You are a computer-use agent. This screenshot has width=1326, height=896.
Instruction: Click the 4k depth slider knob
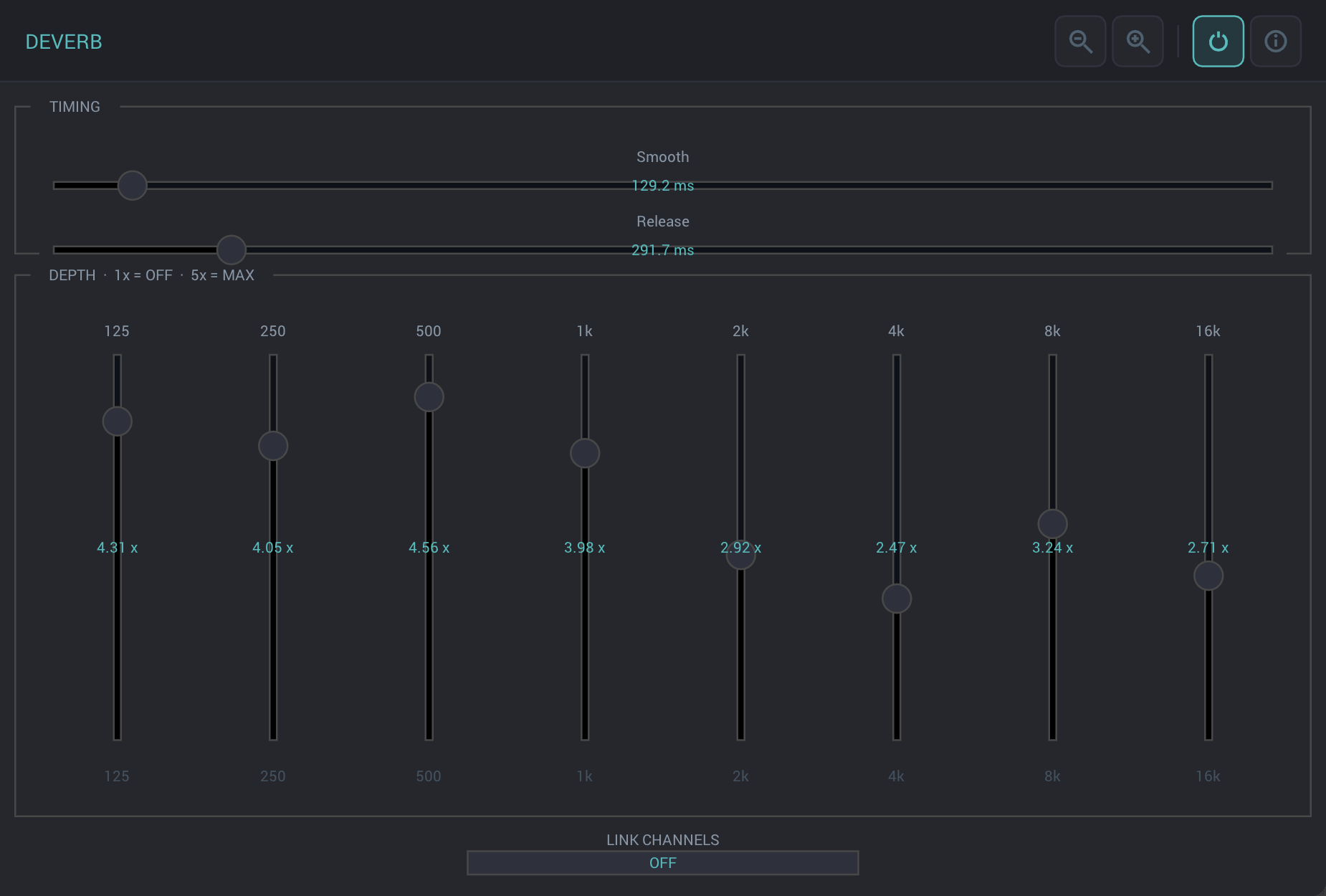pyautogui.click(x=896, y=599)
